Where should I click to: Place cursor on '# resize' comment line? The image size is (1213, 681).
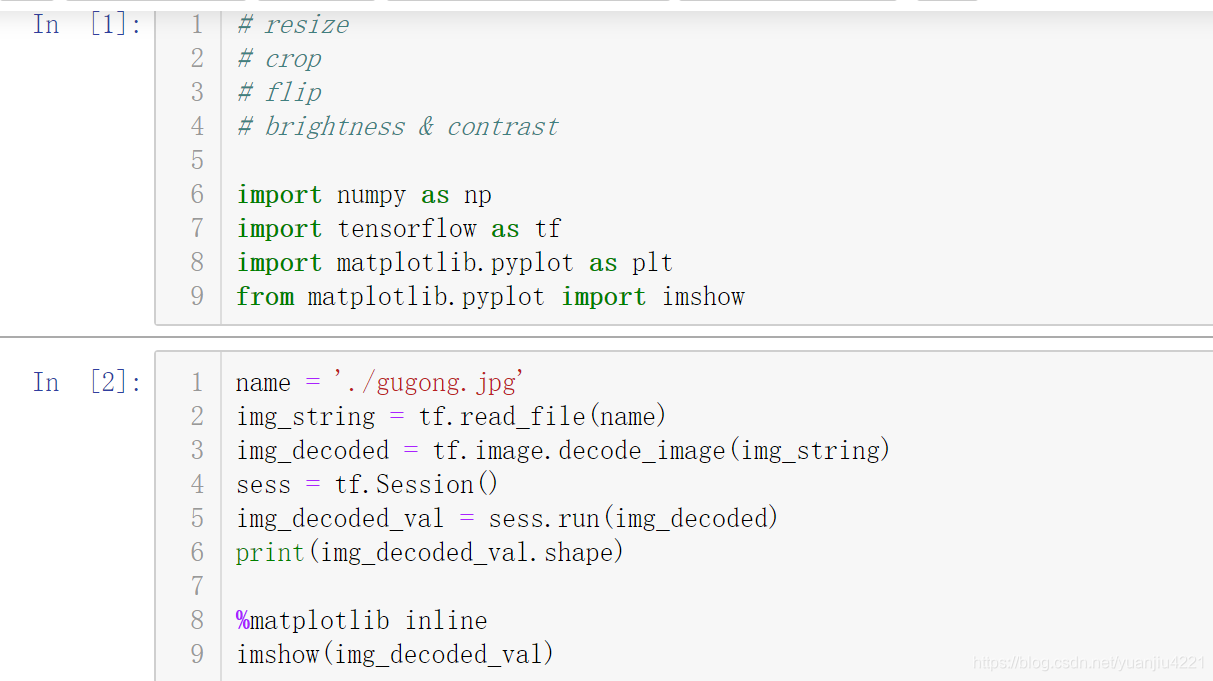293,25
